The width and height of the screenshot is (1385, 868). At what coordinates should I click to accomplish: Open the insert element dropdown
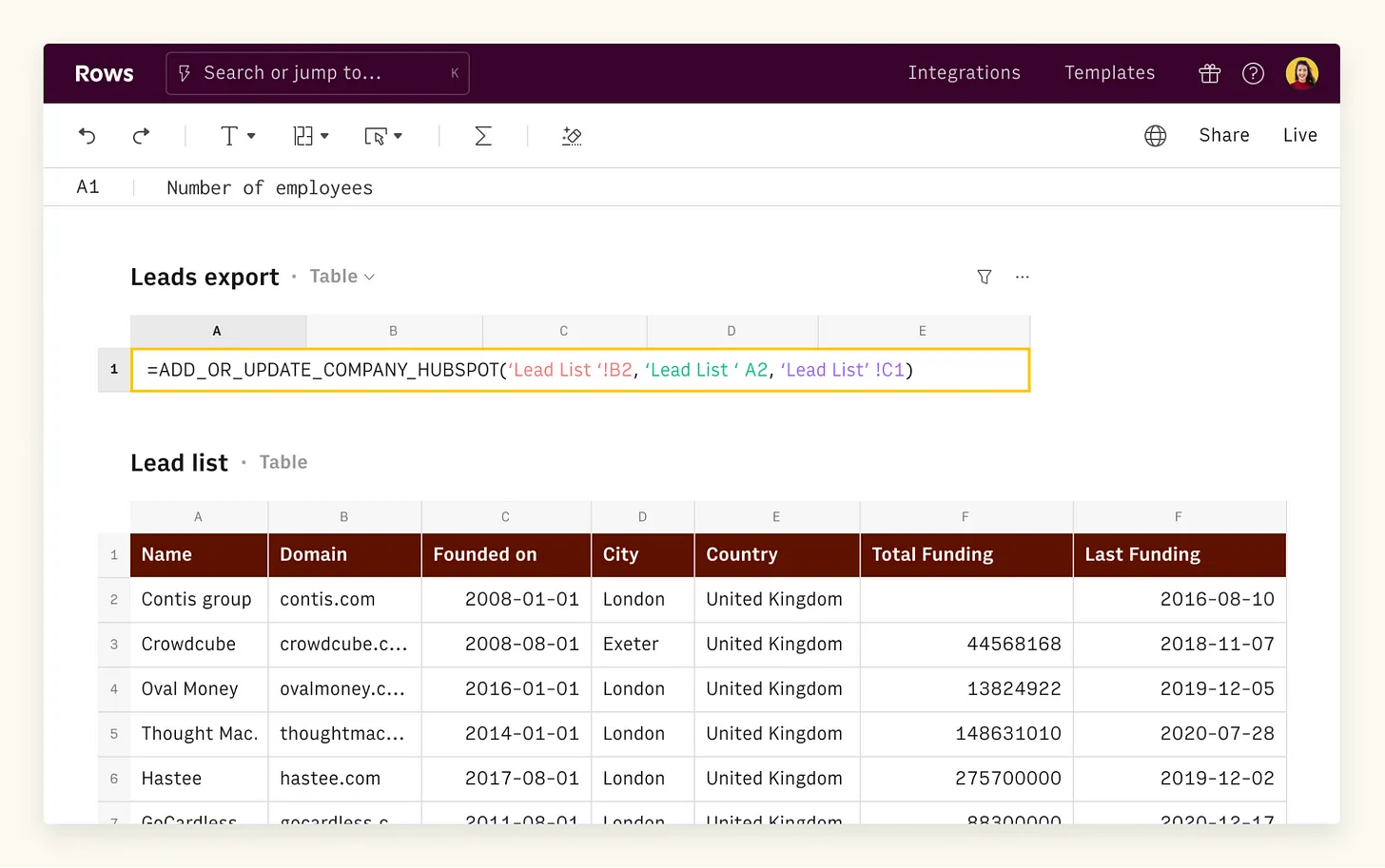tap(383, 136)
